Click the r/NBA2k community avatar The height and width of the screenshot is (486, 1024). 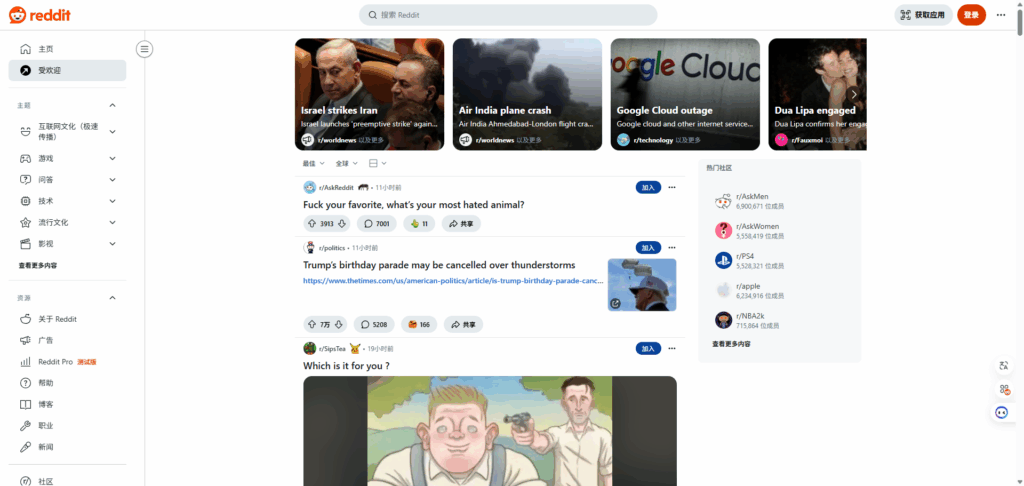click(x=723, y=320)
